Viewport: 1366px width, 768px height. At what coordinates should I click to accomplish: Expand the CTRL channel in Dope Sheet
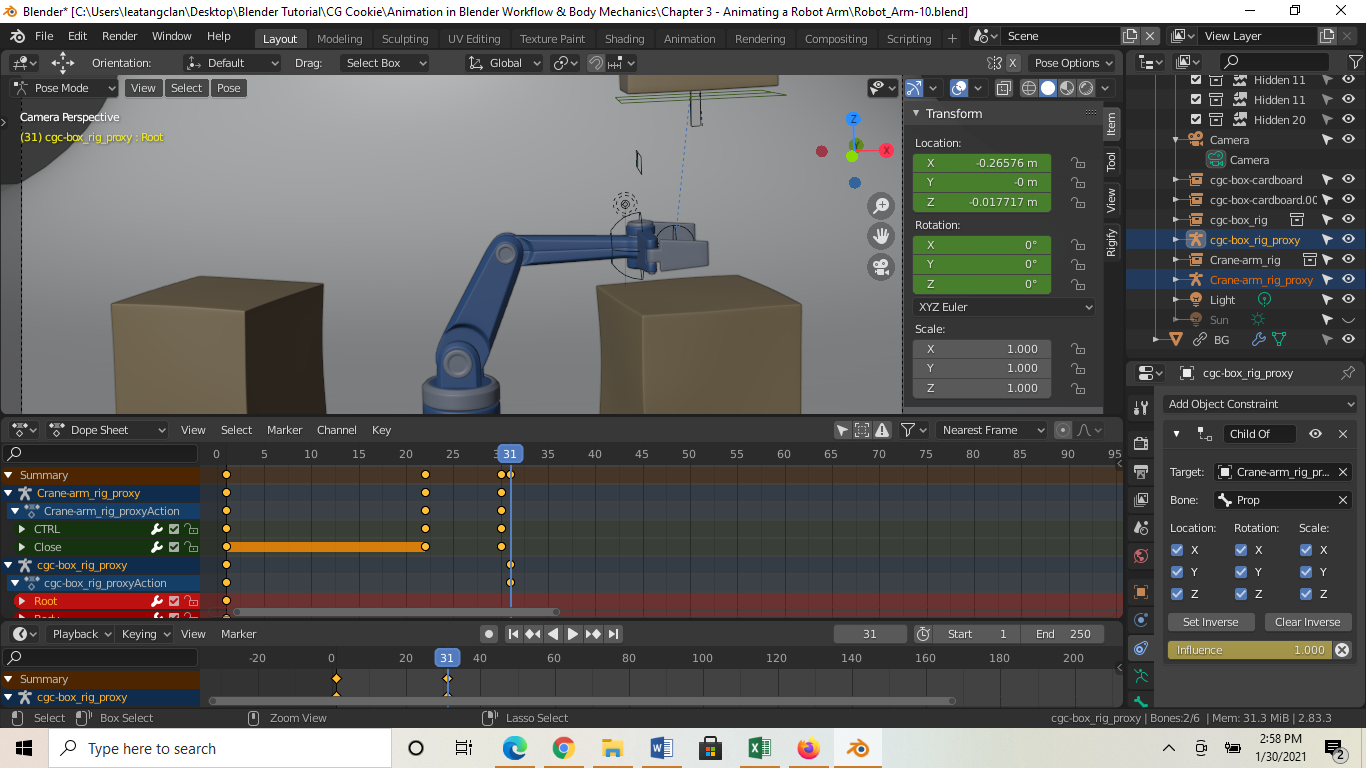pyautogui.click(x=22, y=529)
